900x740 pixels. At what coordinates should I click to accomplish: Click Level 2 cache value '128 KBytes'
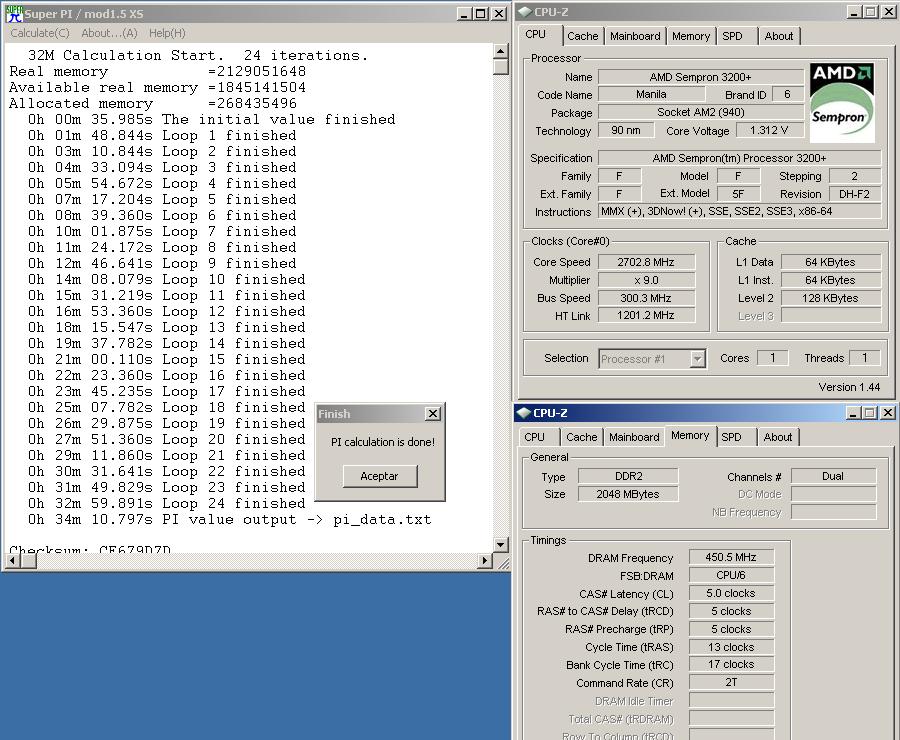coord(831,298)
